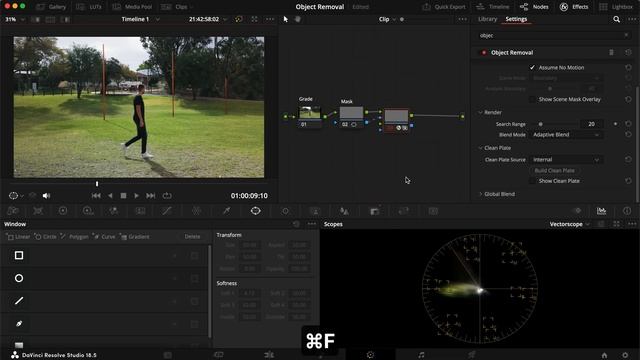This screenshot has width=640, height=360.
Task: Open the Media Pool panel
Action: point(132,7)
